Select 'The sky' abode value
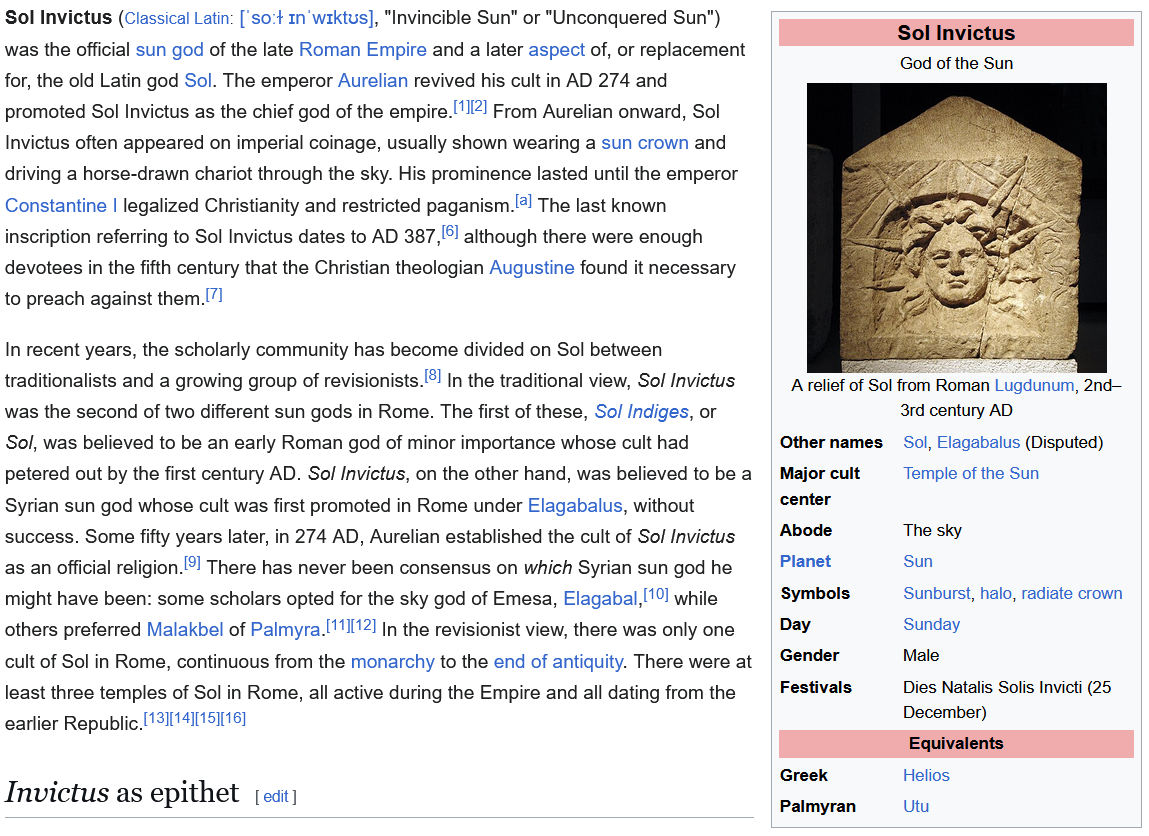 [932, 530]
